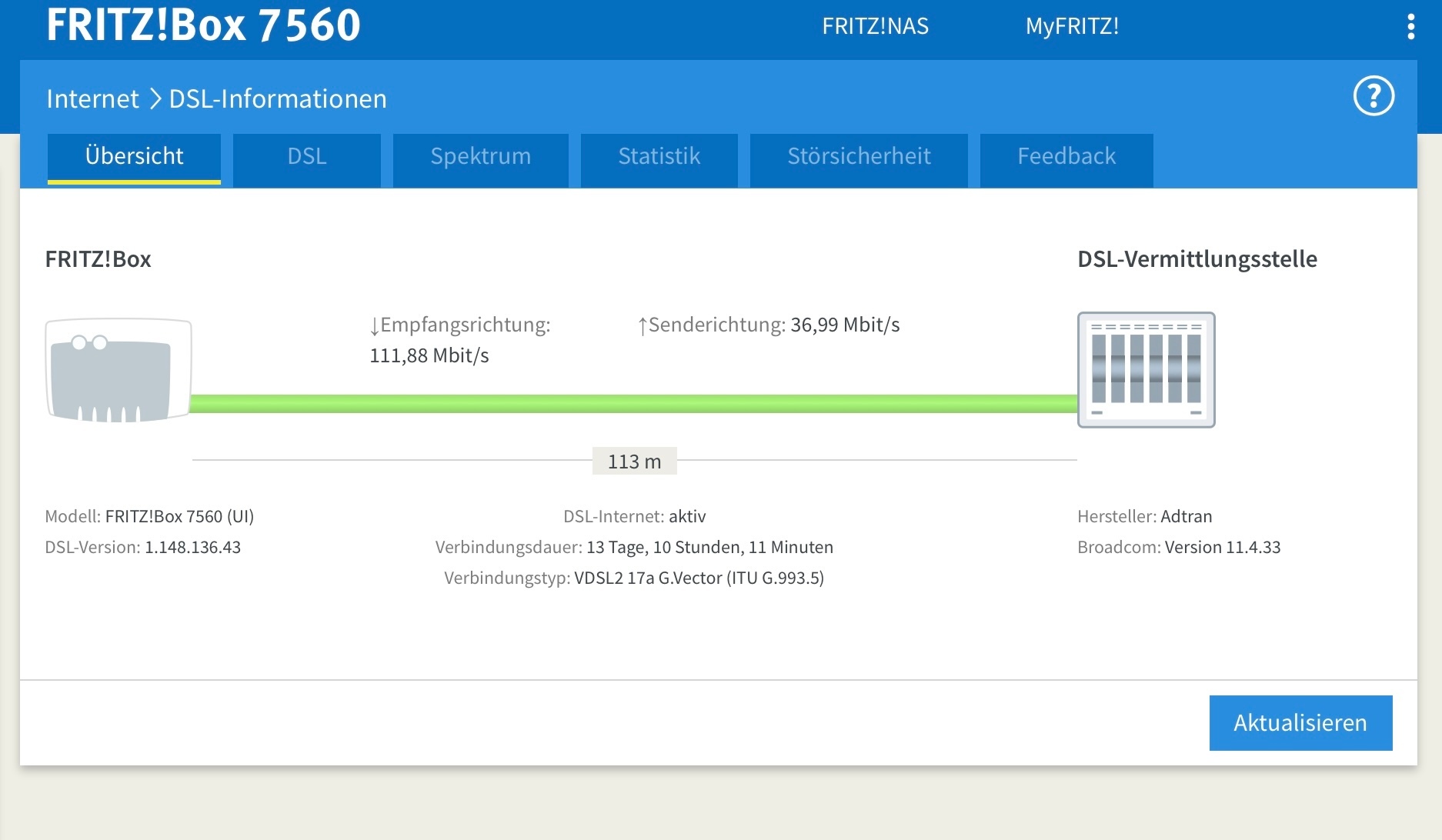Click the FRITZ!Box router device image

[118, 370]
